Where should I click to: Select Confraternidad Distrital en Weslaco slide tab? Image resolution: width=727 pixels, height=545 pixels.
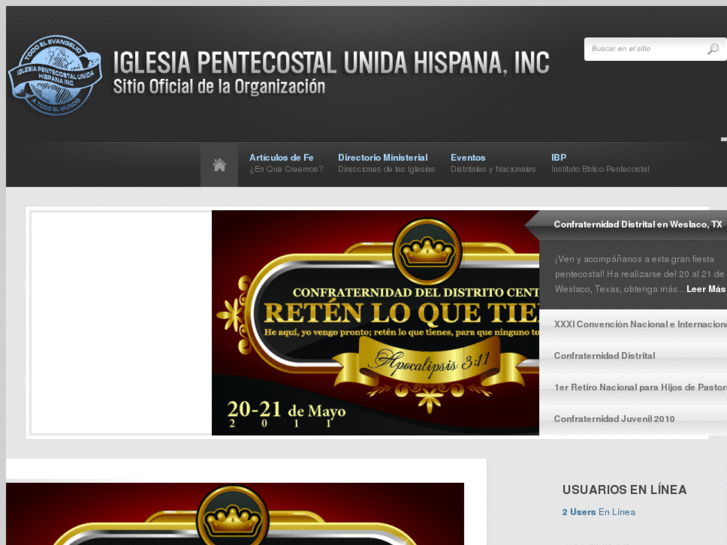point(633,225)
